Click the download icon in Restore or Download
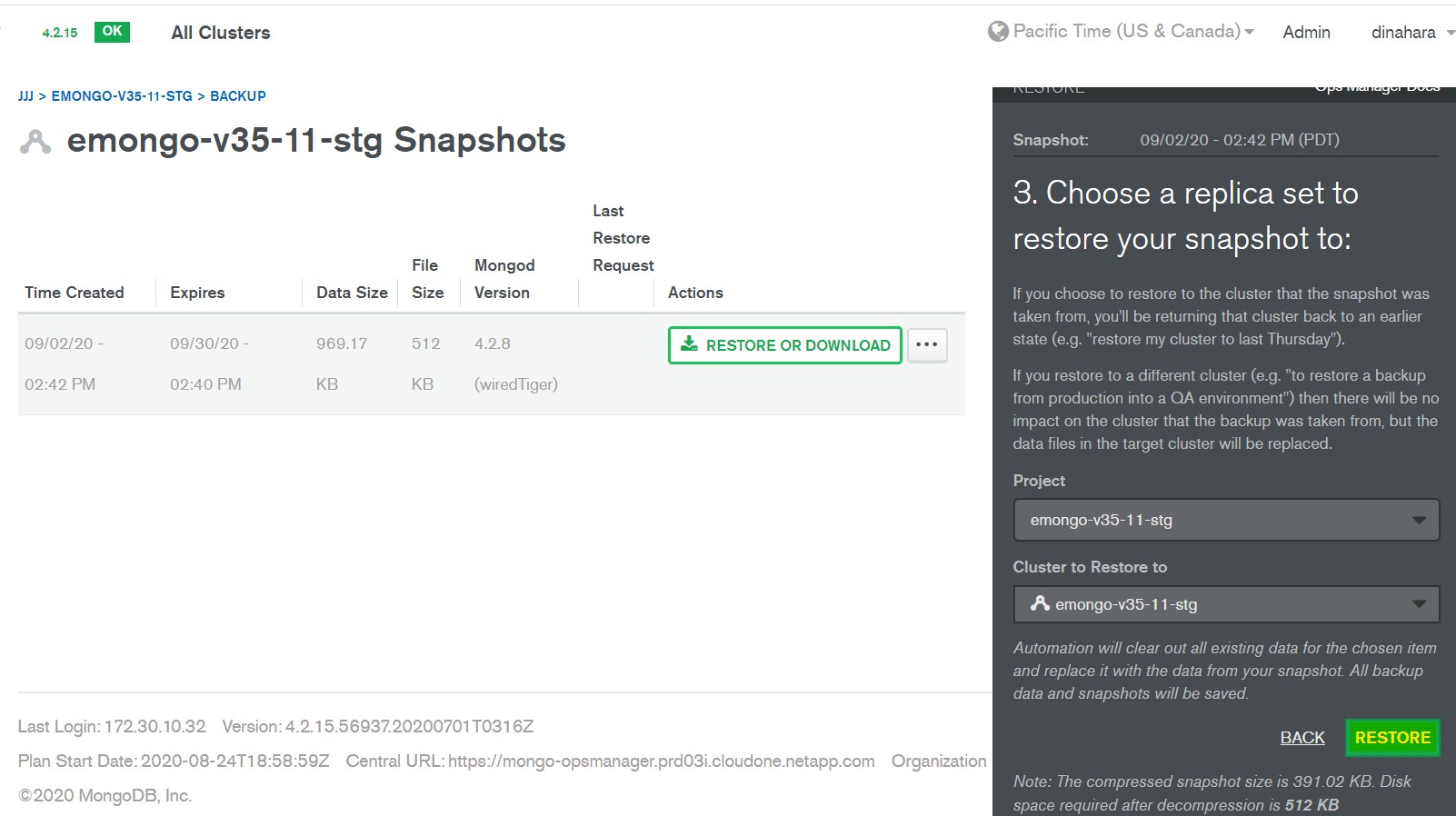Viewport: 1456px width, 816px height. point(690,344)
